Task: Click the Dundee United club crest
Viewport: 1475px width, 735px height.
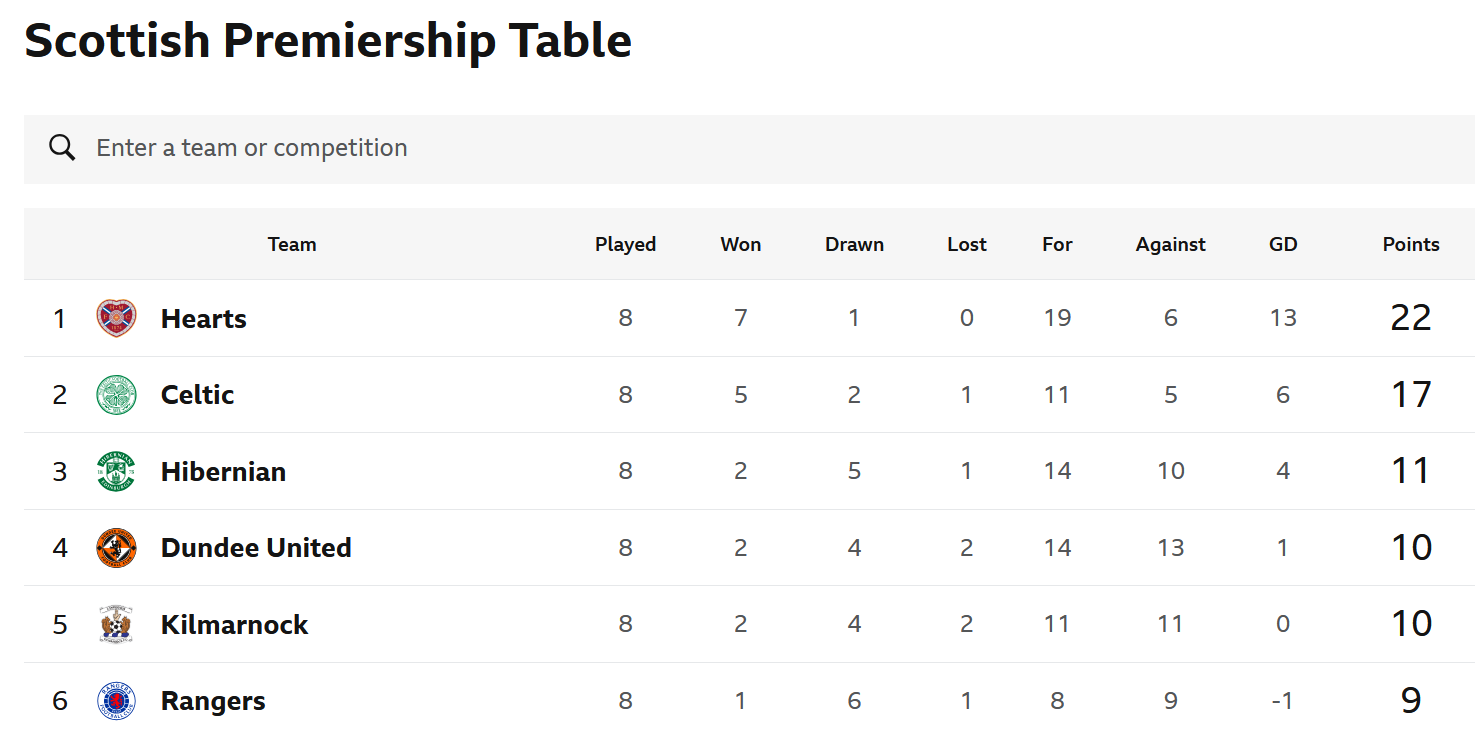Action: pyautogui.click(x=116, y=548)
